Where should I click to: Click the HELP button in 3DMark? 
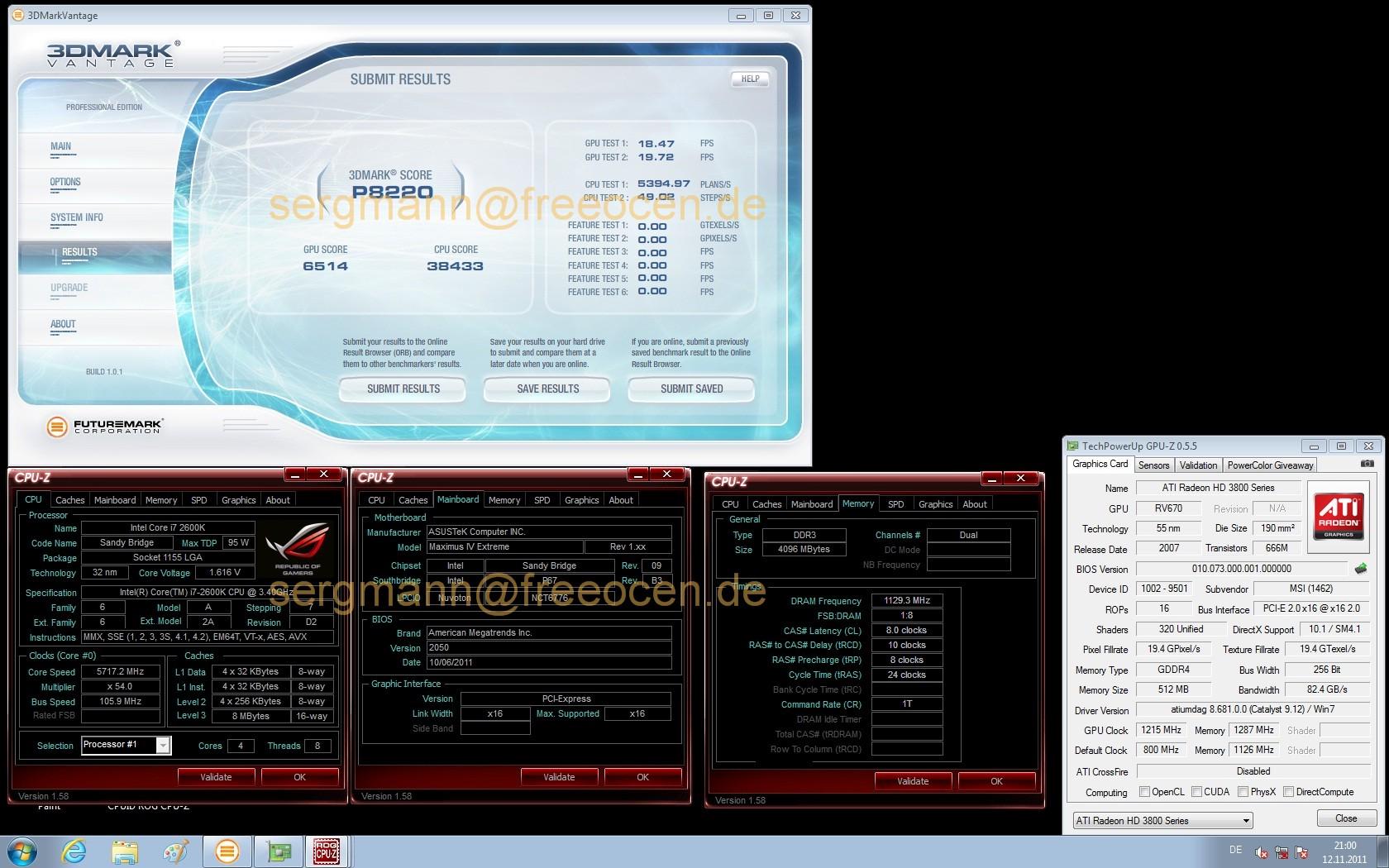pyautogui.click(x=750, y=79)
